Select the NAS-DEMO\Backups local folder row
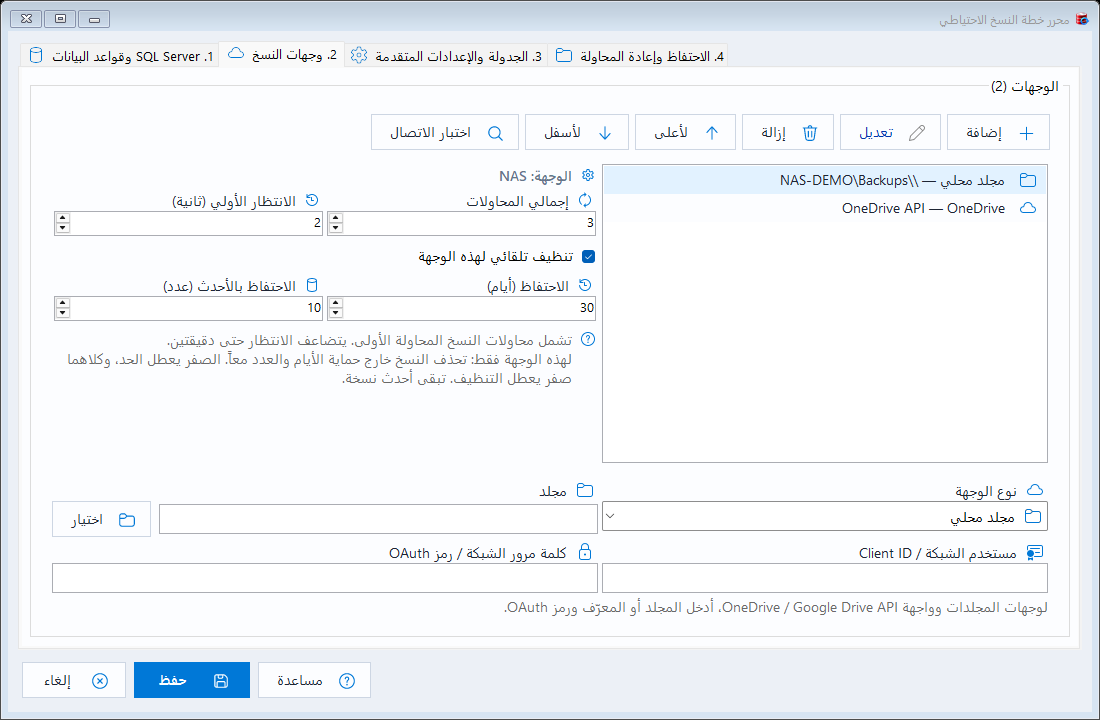Screen dimensions: 1100x720 [x=824, y=180]
